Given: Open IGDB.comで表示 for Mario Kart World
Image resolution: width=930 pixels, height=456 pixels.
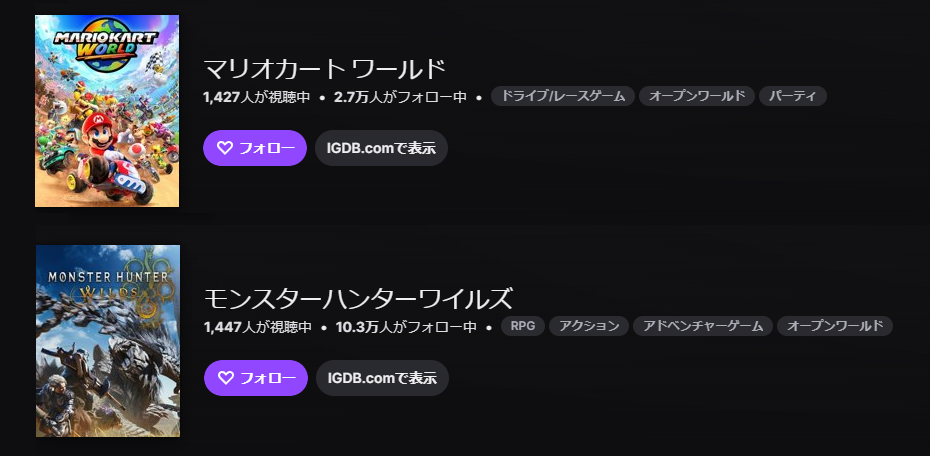Looking at the screenshot, I should point(381,148).
